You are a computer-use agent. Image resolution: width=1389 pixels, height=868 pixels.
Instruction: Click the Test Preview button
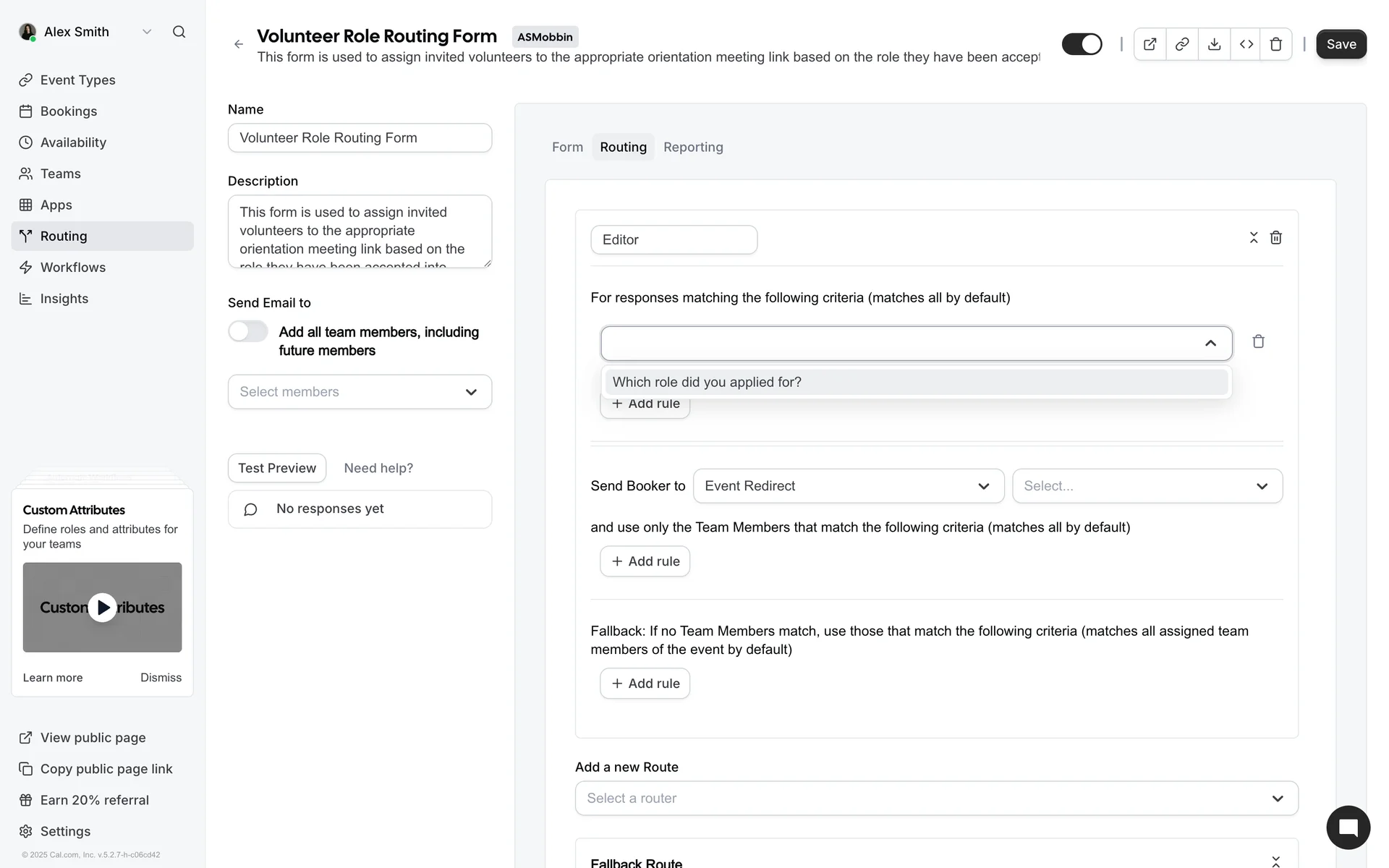277,468
